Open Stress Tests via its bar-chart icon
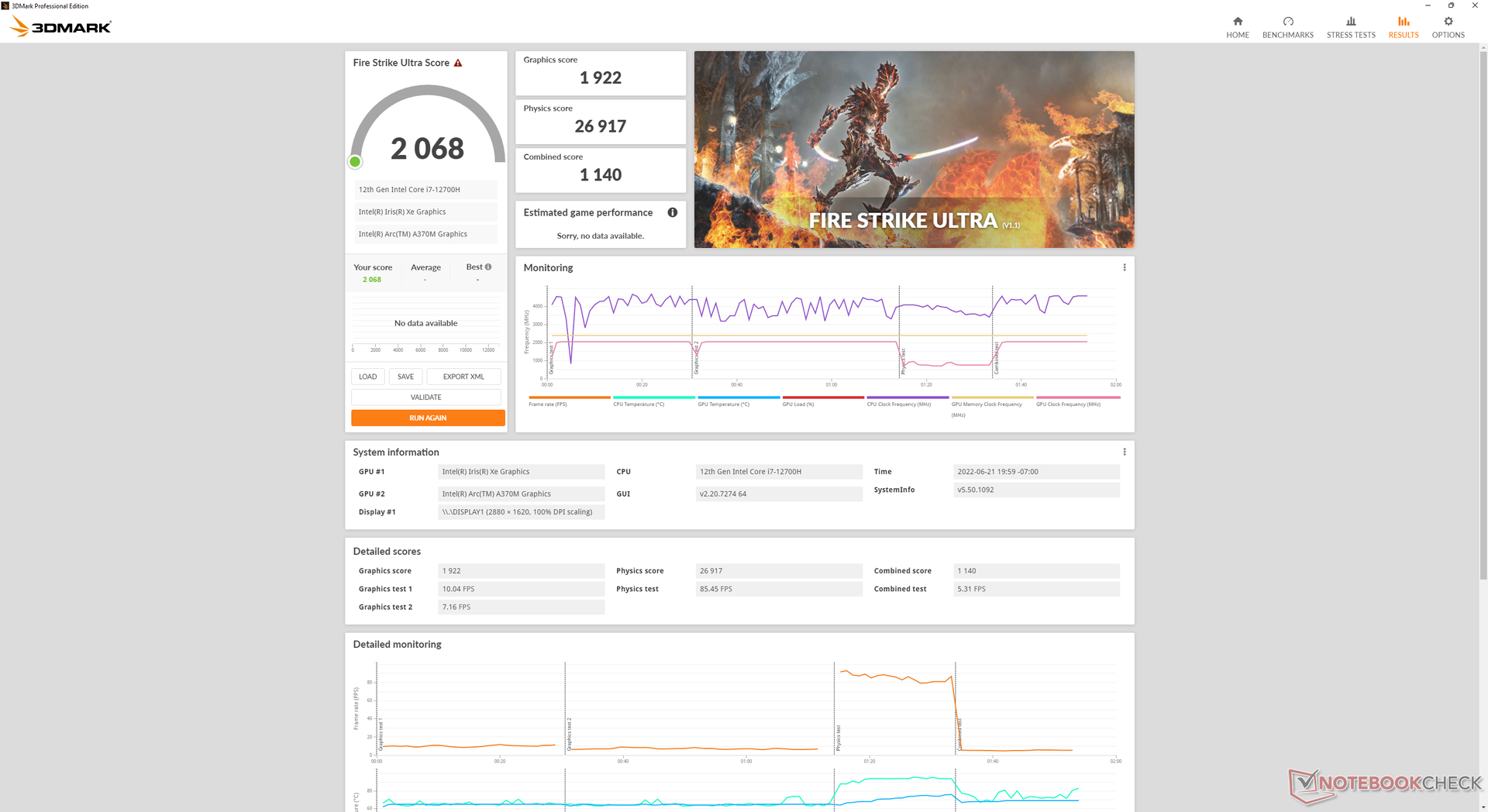Image resolution: width=1488 pixels, height=812 pixels. pos(1351,22)
